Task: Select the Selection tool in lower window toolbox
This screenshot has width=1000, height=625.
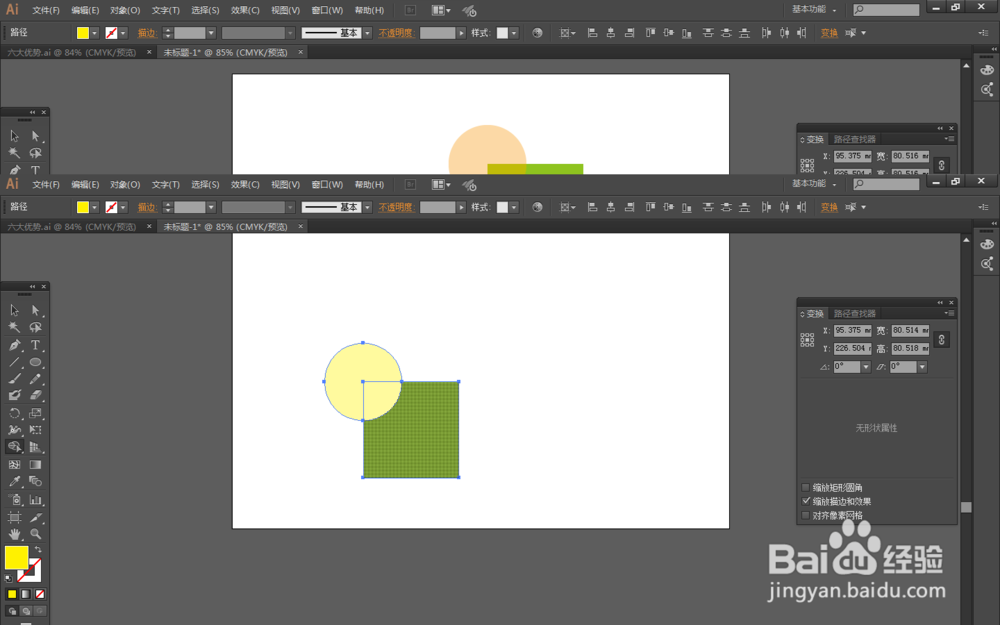Action: coord(14,310)
